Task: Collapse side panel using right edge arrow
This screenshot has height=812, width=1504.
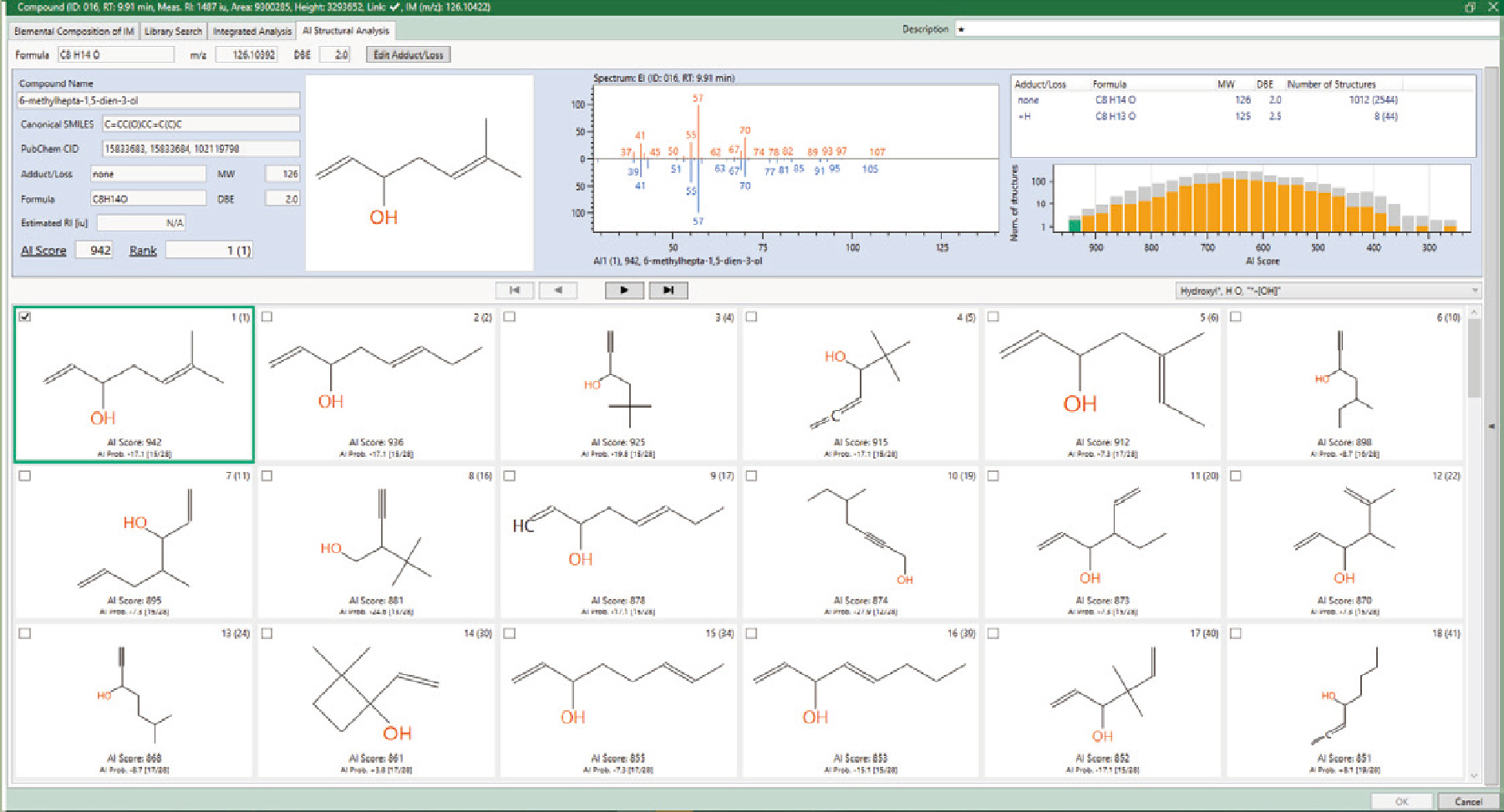Action: (x=1491, y=426)
